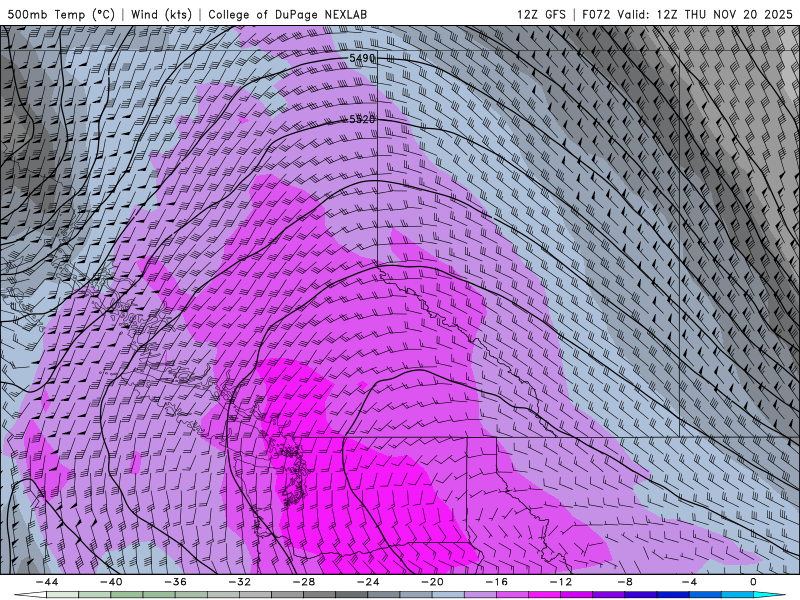Select the -16 temperature legend value

tap(497, 582)
